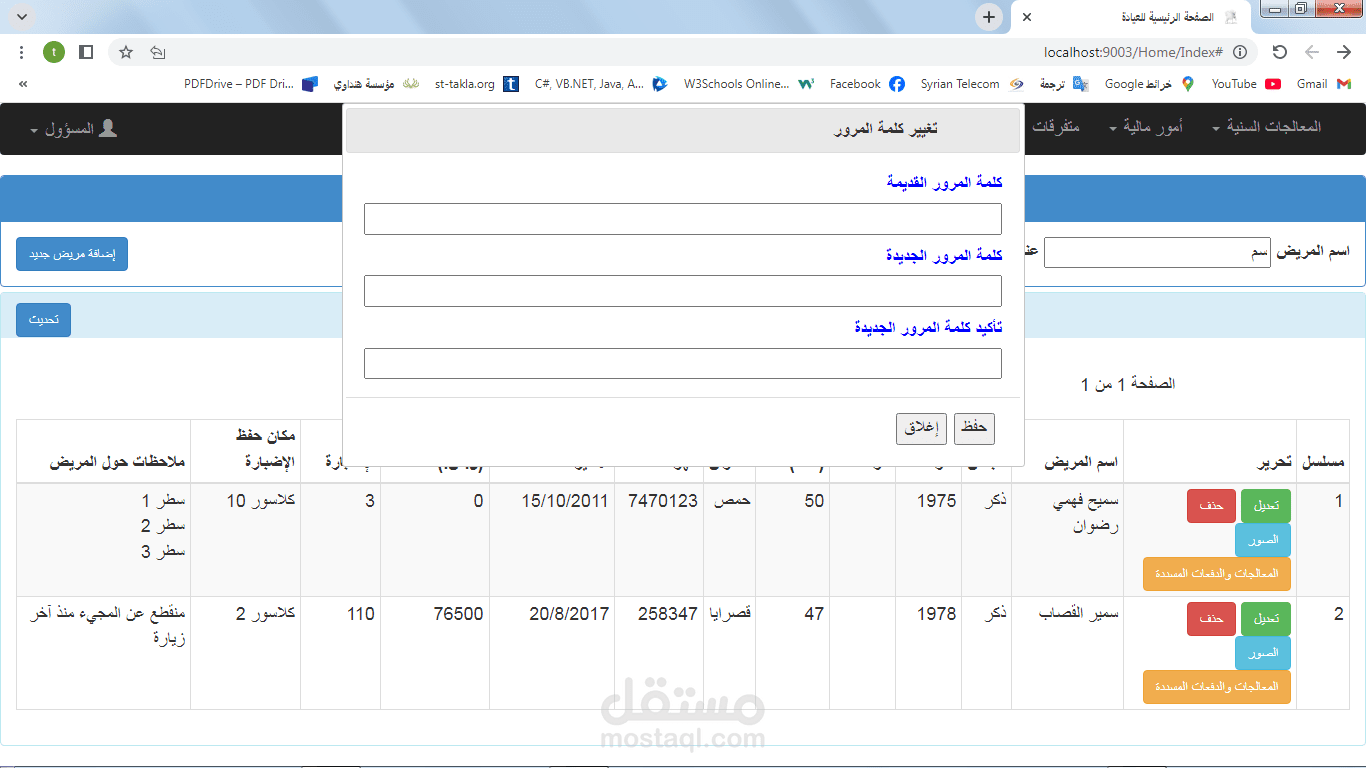Click the الصفحة 1 من 1 pagination text
This screenshot has width=1366, height=768.
tap(1128, 384)
